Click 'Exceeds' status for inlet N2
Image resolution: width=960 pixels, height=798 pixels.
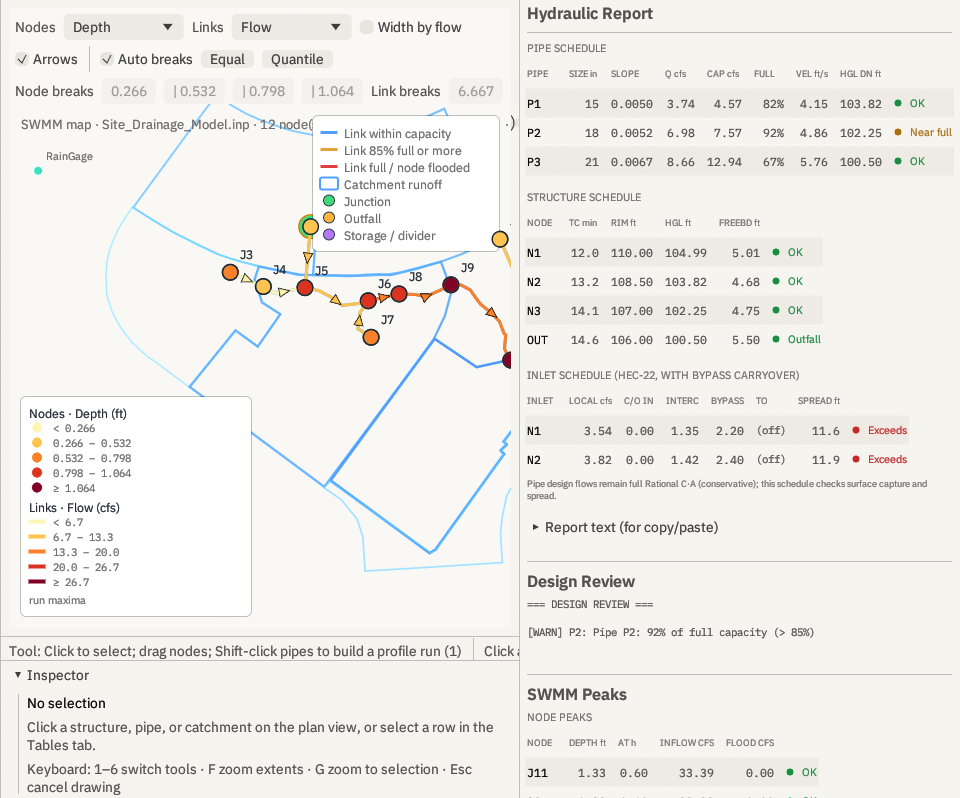(887, 459)
